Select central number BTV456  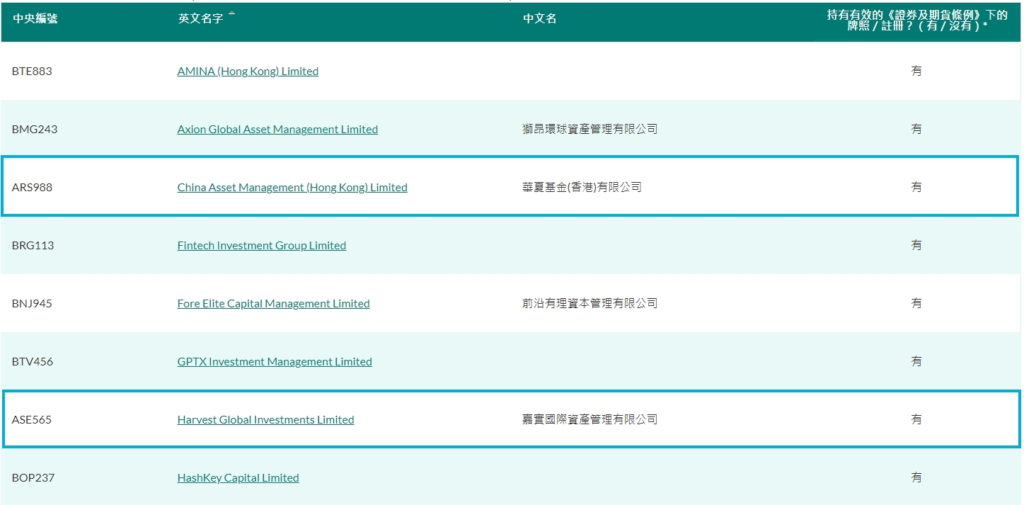coord(33,362)
